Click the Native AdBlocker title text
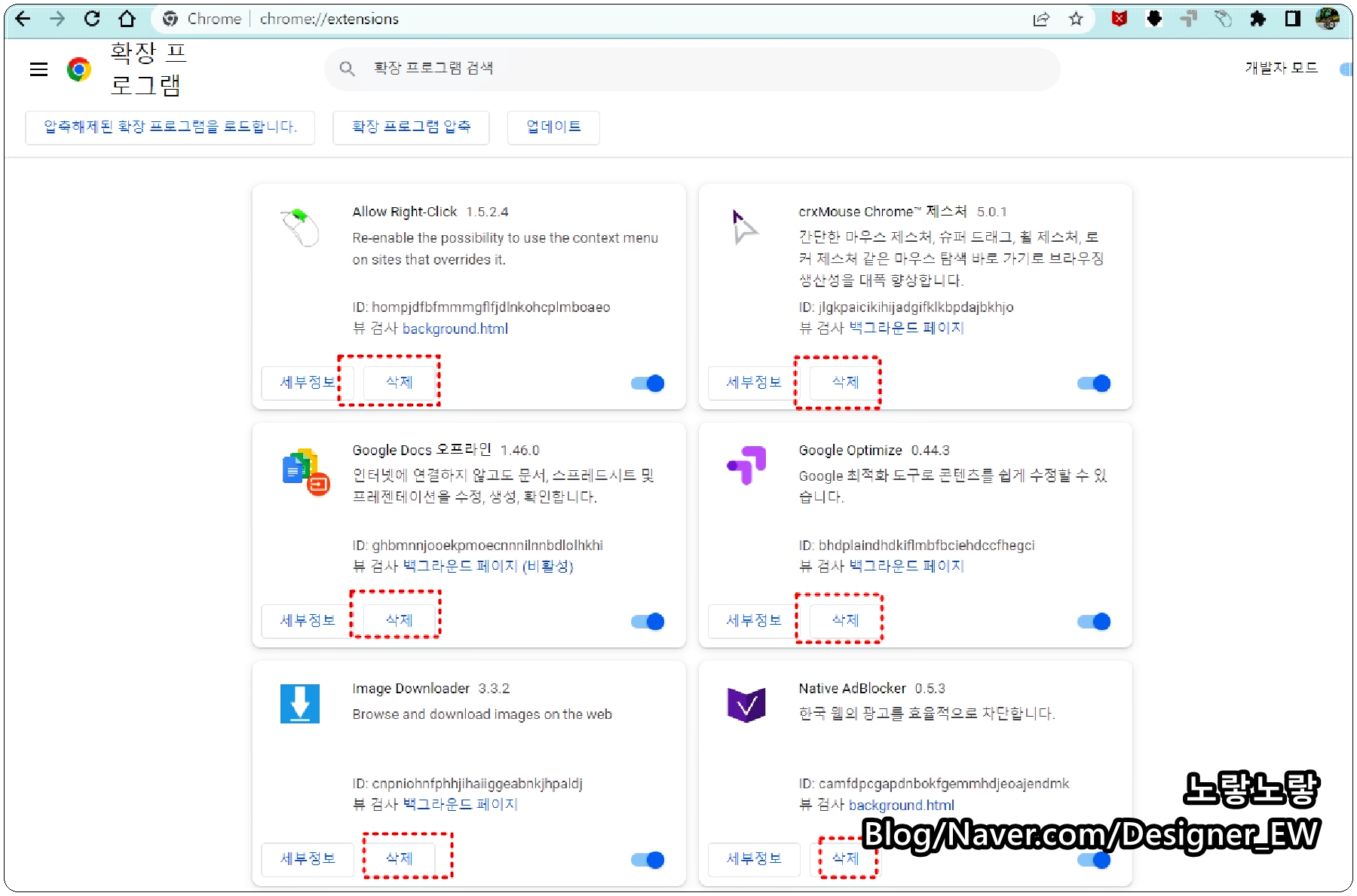The height and width of the screenshot is (896, 1357). click(853, 689)
